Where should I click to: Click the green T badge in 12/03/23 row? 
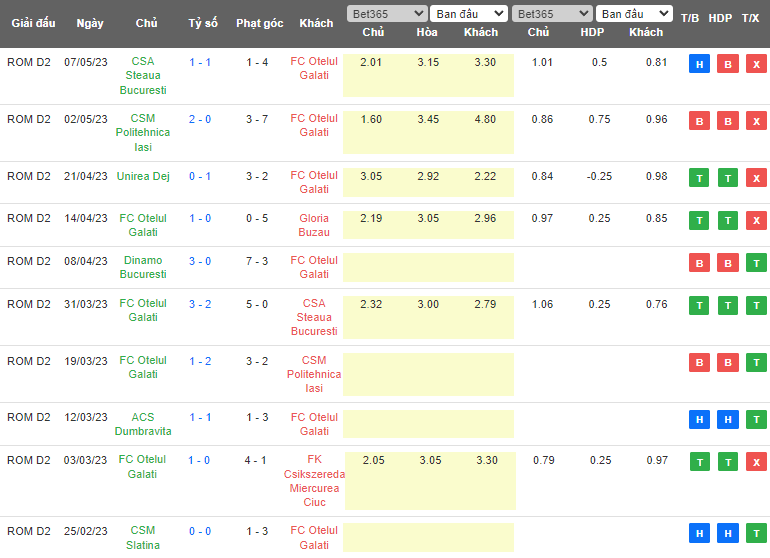755,419
